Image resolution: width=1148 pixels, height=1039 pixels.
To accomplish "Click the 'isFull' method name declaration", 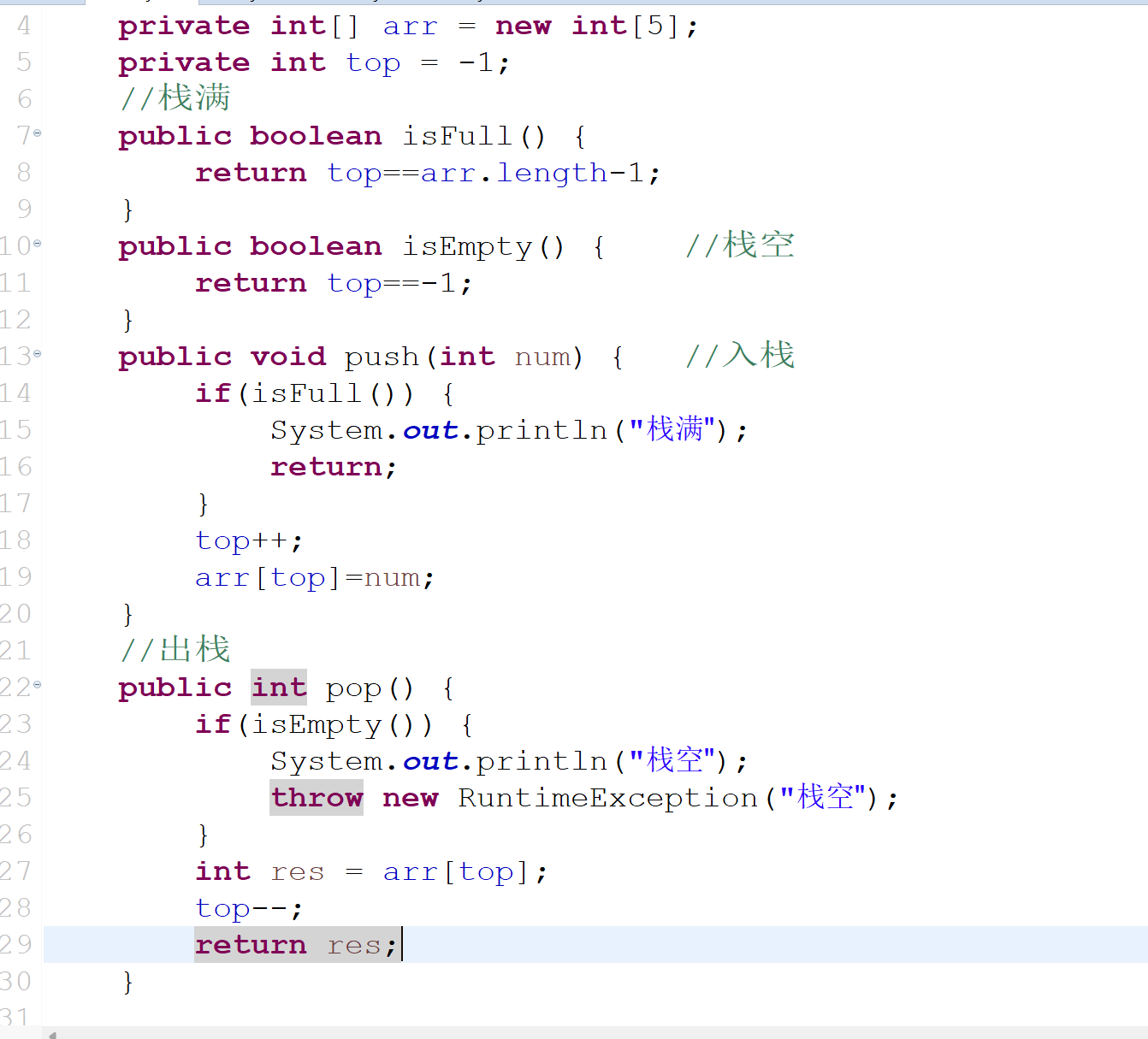I will pyautogui.click(x=457, y=136).
